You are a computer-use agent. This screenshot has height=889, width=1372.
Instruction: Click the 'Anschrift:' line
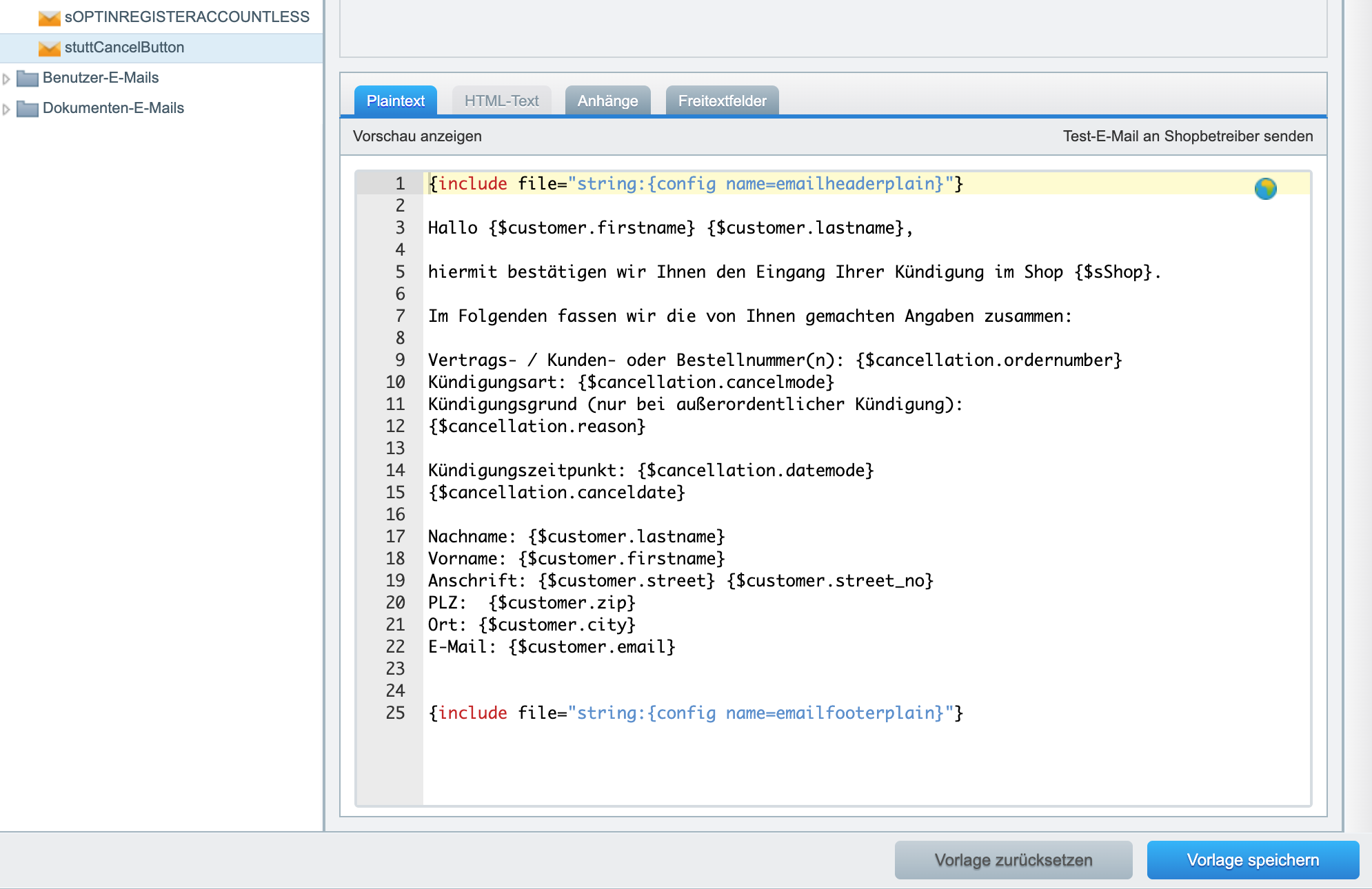coord(680,580)
